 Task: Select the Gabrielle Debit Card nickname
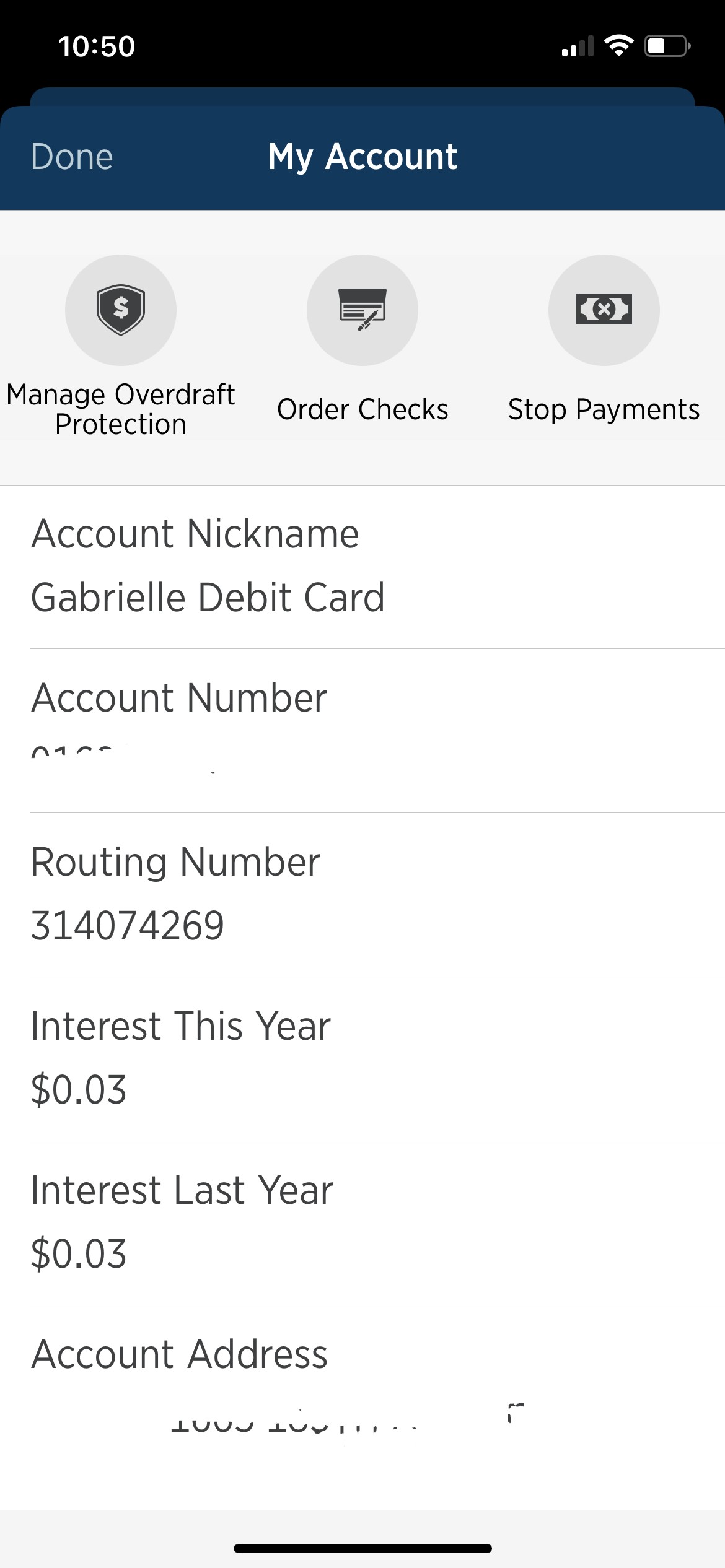(208, 598)
